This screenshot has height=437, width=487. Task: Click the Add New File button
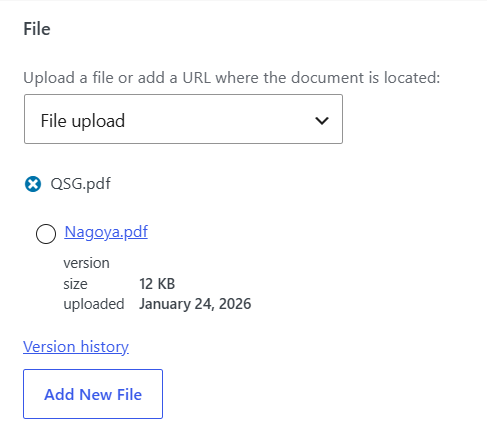[x=93, y=394]
